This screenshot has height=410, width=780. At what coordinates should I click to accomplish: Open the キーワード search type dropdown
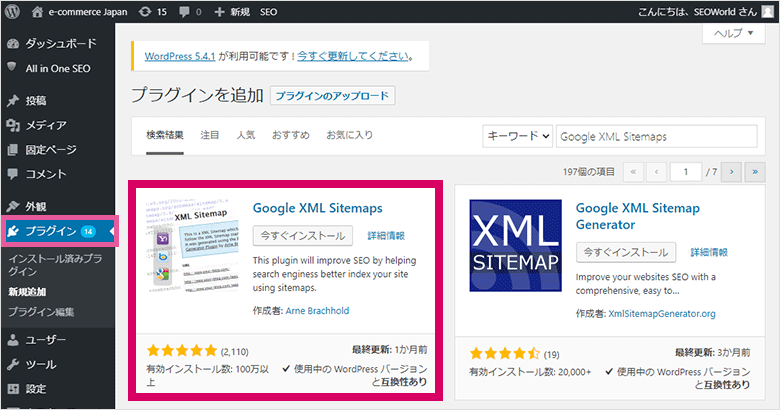tap(517, 136)
